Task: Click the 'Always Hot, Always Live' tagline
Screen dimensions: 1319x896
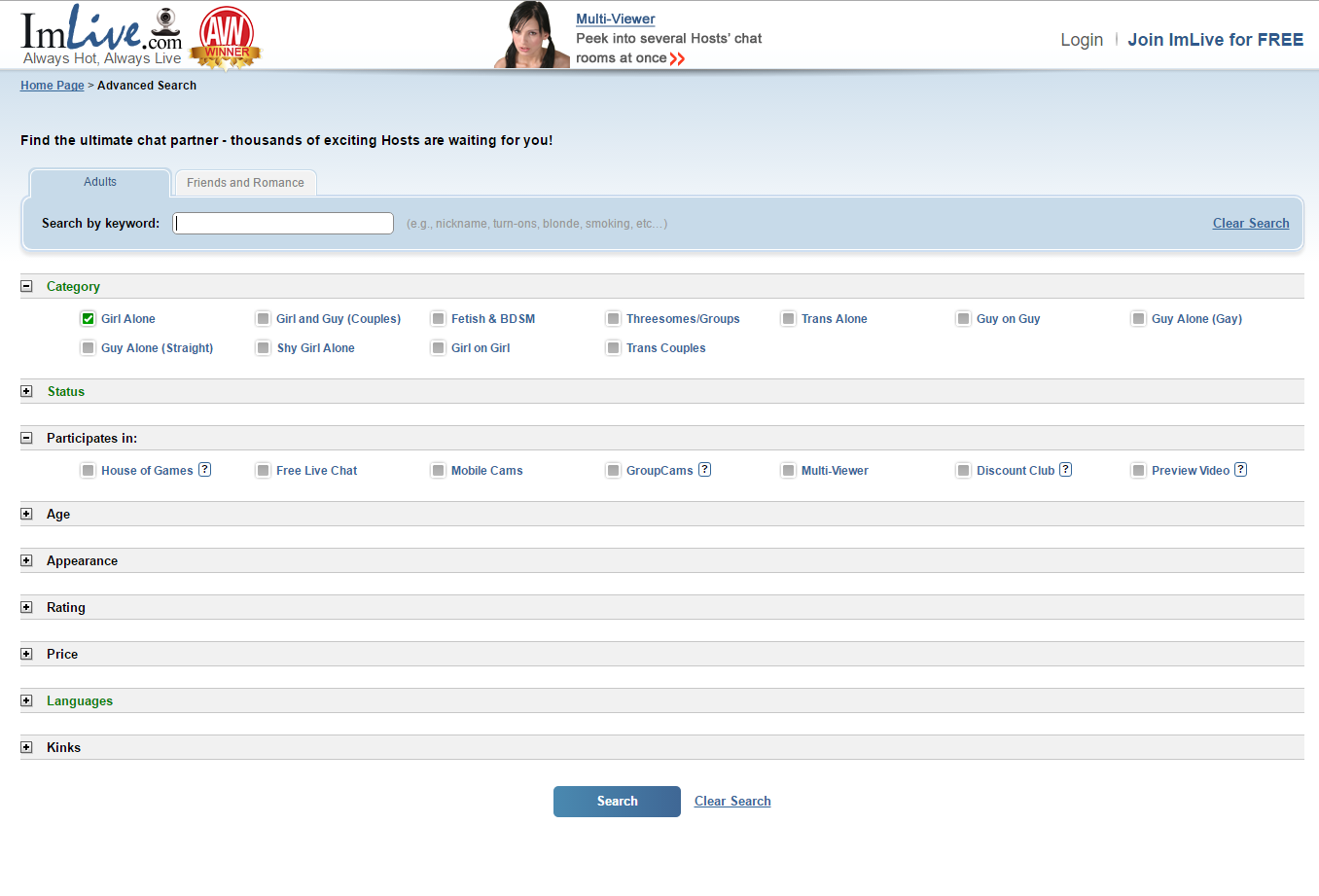Action: (x=102, y=58)
